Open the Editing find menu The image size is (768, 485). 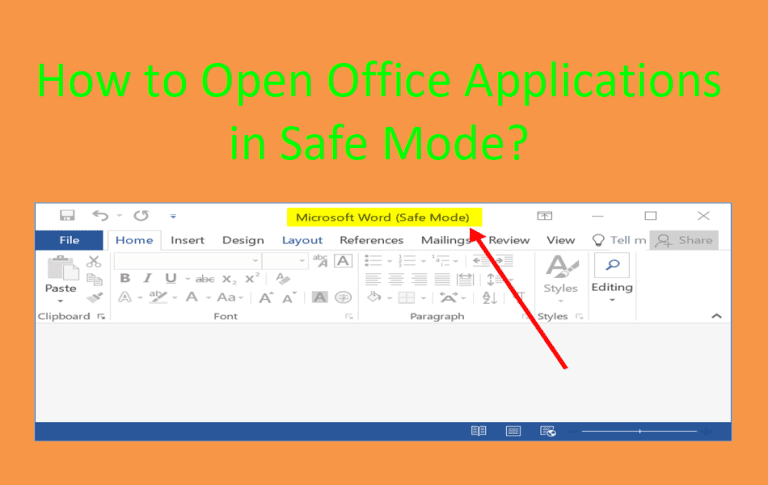pos(612,278)
